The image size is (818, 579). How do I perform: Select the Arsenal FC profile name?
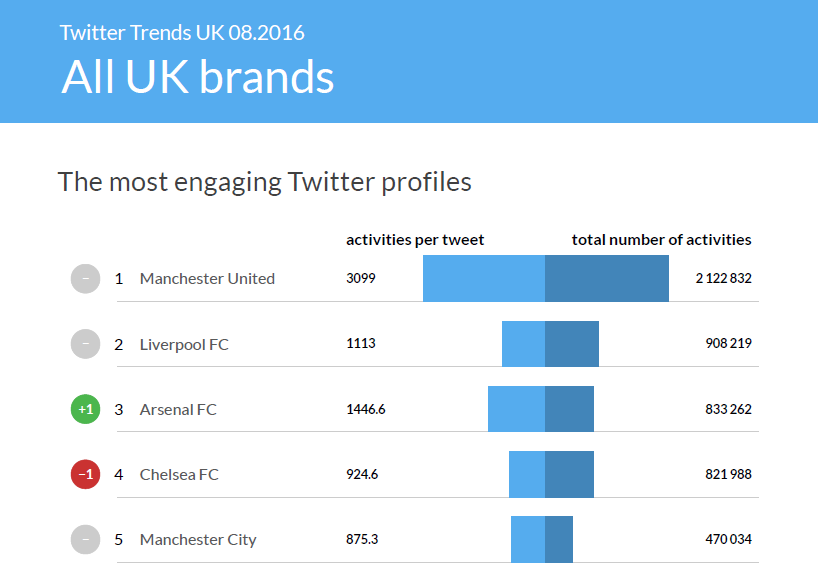pyautogui.click(x=178, y=409)
